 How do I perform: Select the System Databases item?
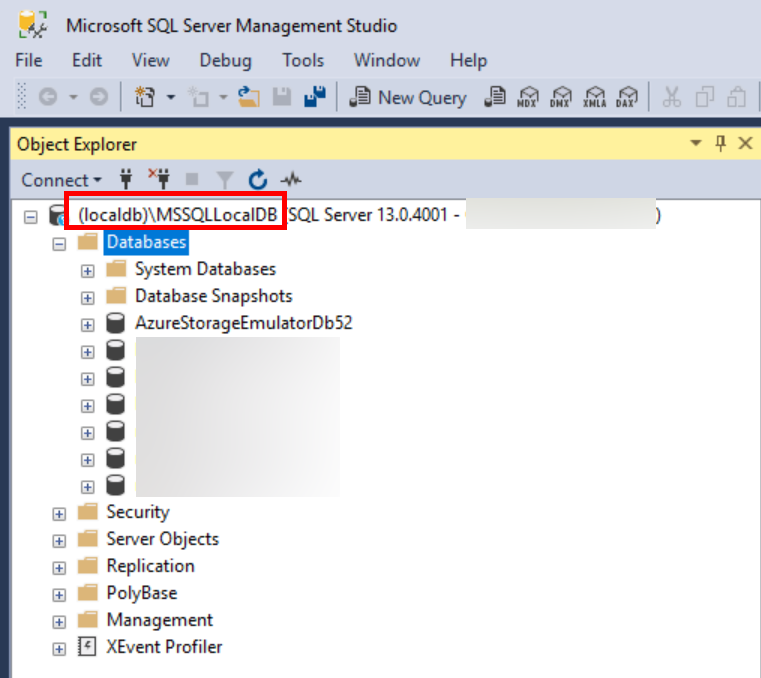click(x=205, y=269)
